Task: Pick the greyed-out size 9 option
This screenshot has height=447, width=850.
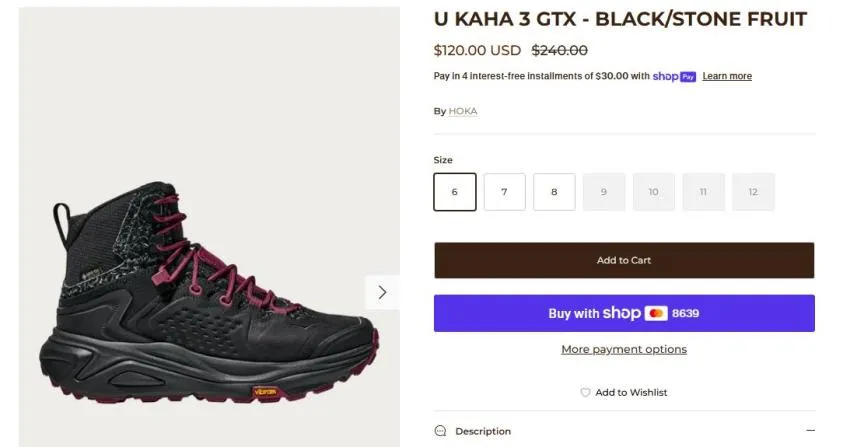Action: pyautogui.click(x=604, y=192)
